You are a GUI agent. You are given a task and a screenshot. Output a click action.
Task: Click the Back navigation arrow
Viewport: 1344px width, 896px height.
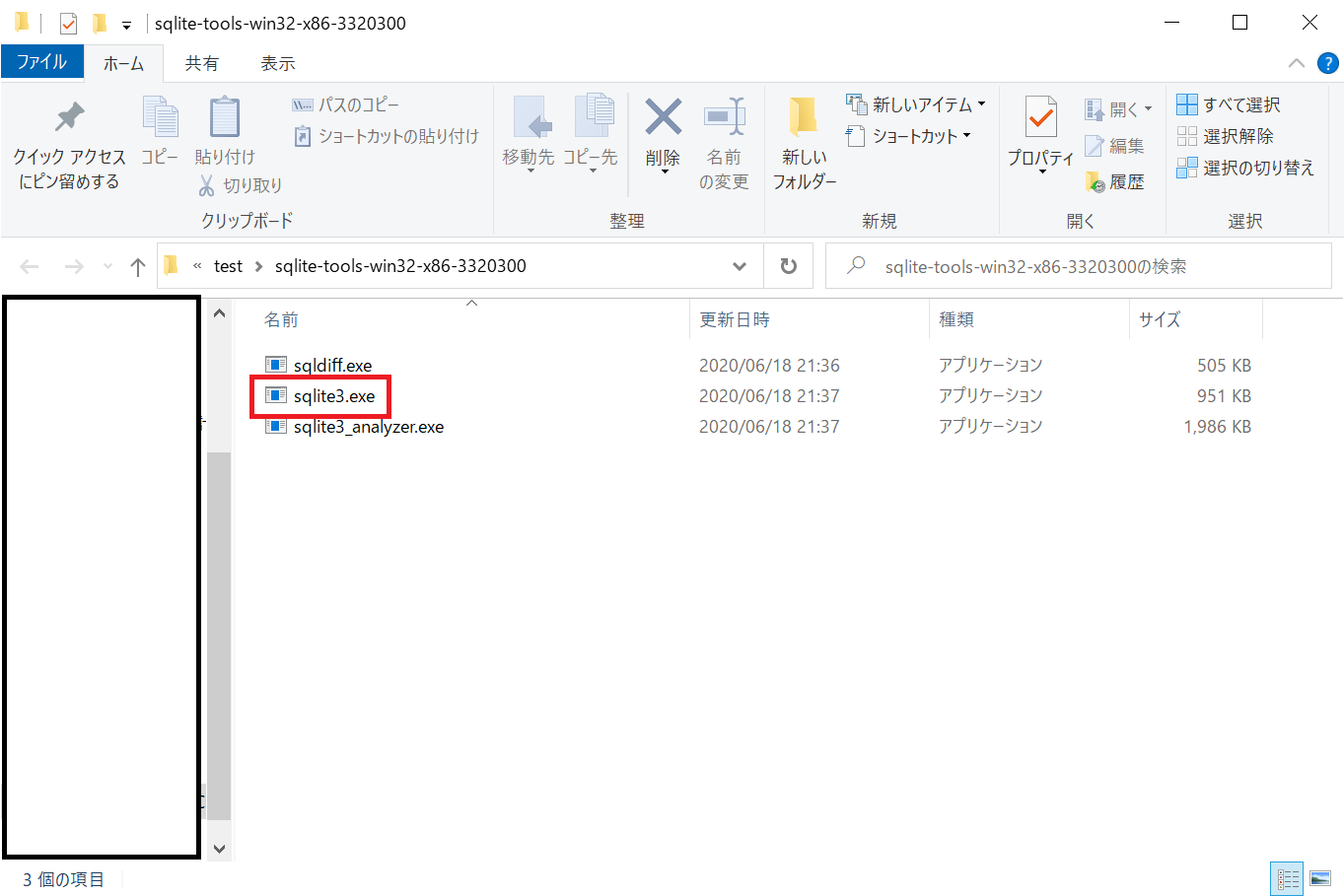pos(30,266)
